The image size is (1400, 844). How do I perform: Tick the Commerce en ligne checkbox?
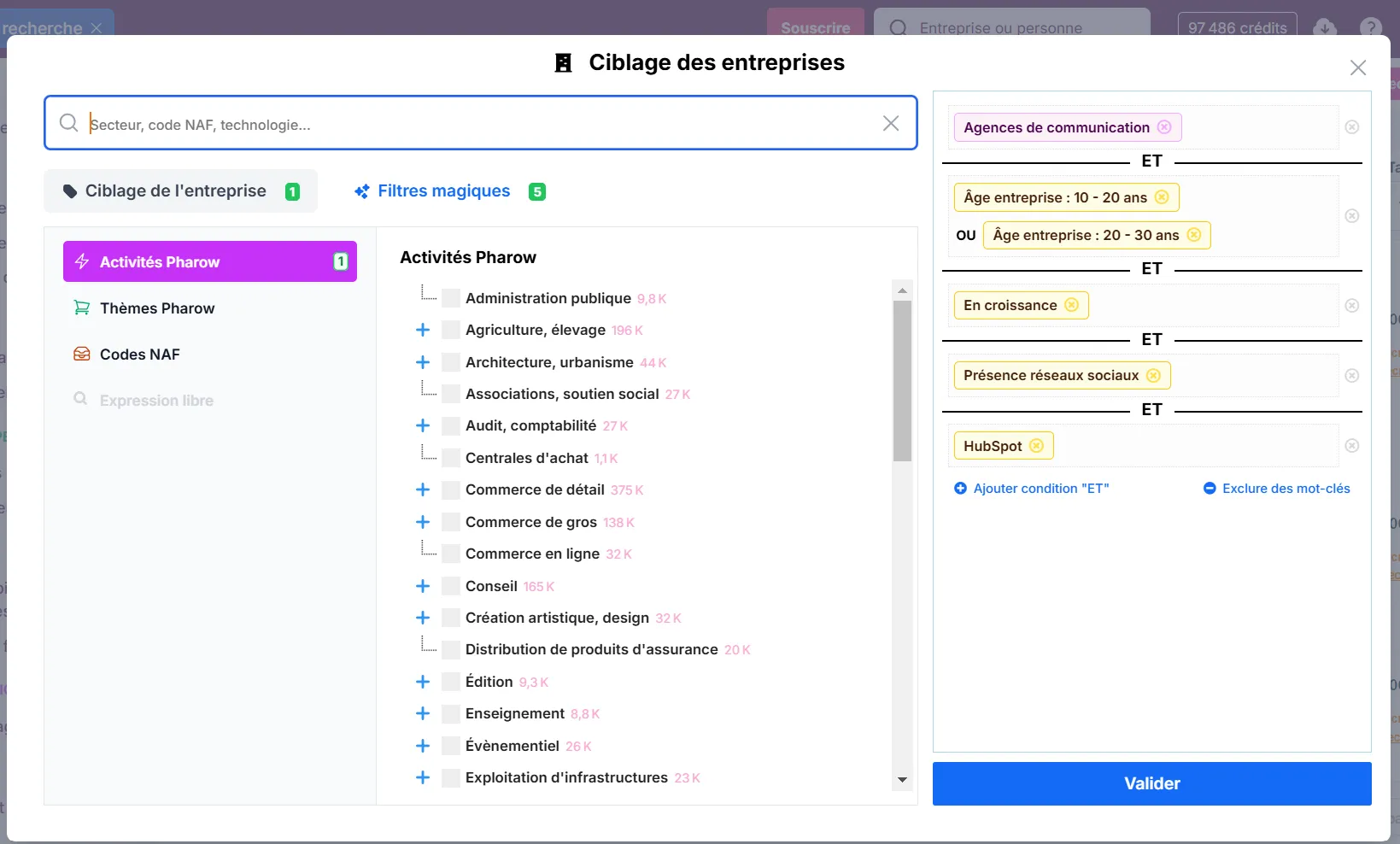coord(451,554)
